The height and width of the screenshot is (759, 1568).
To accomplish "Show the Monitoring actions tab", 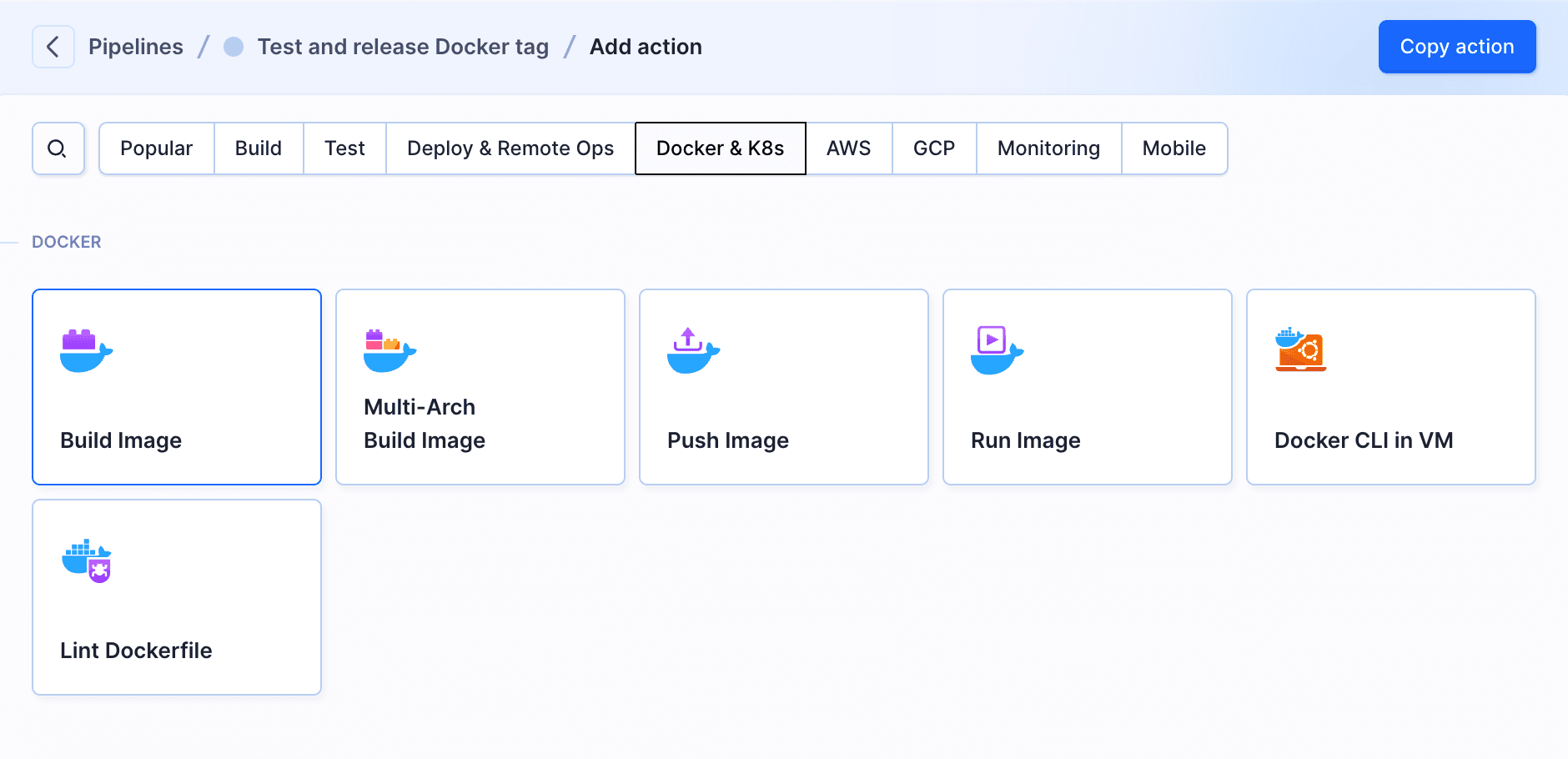I will point(1048,148).
